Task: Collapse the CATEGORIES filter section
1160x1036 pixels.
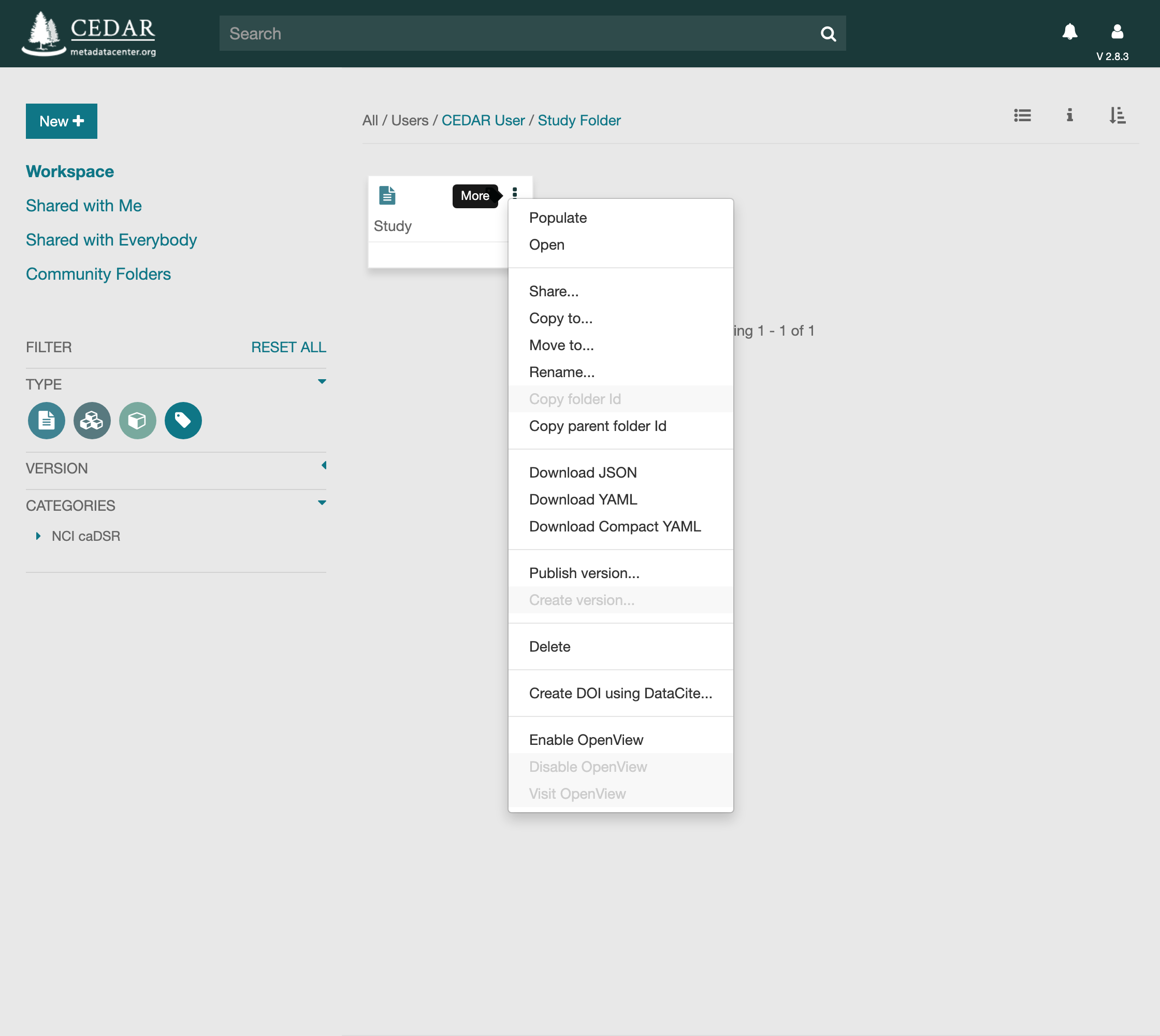Action: pyautogui.click(x=322, y=502)
